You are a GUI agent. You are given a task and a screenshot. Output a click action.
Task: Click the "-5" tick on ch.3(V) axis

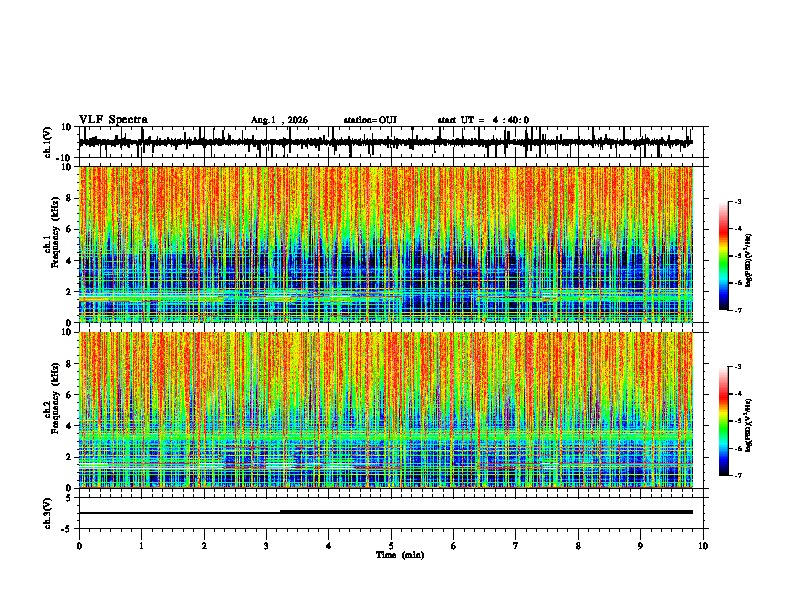click(x=67, y=529)
